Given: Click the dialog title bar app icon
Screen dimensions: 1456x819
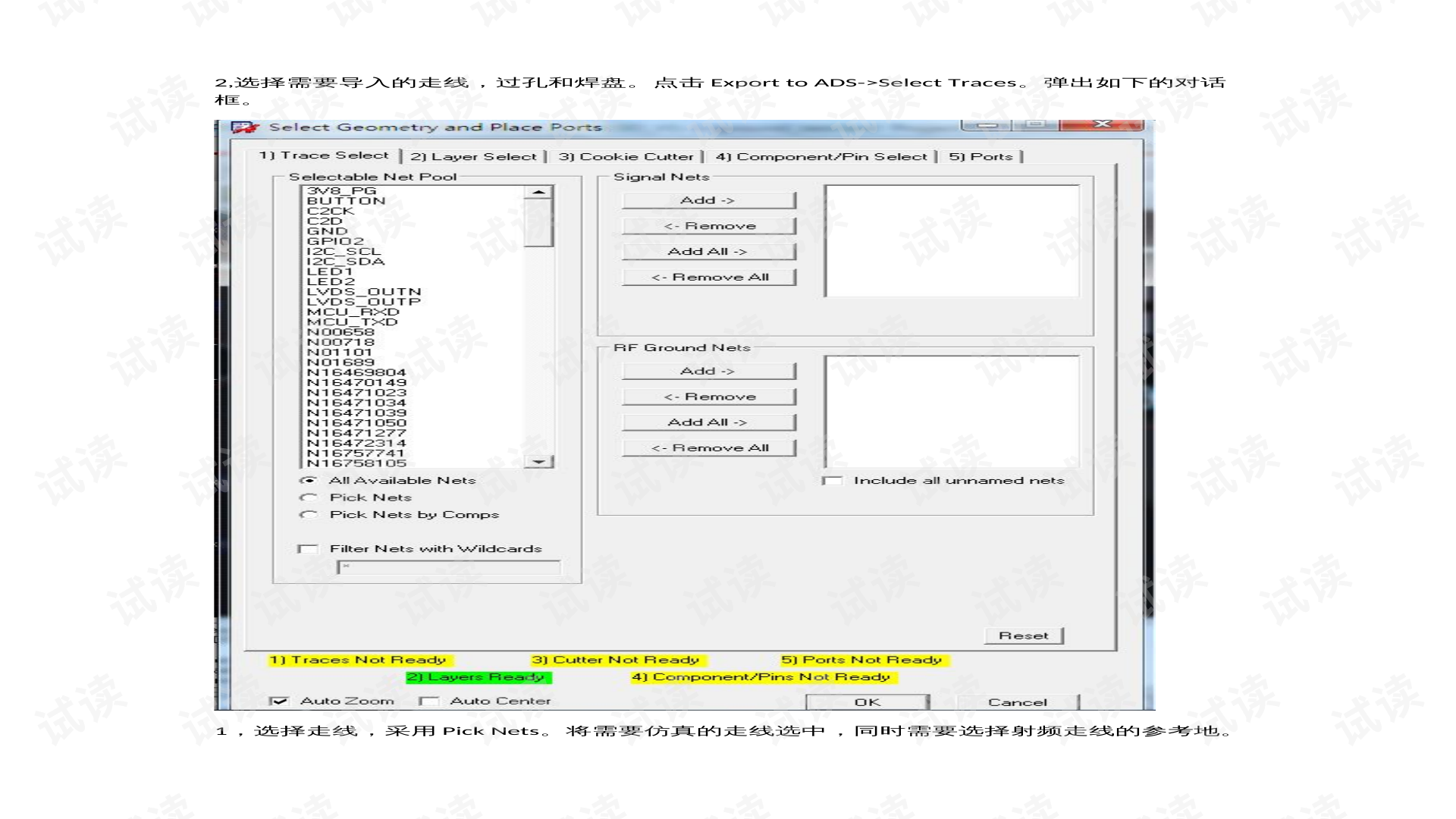Looking at the screenshot, I should [244, 127].
